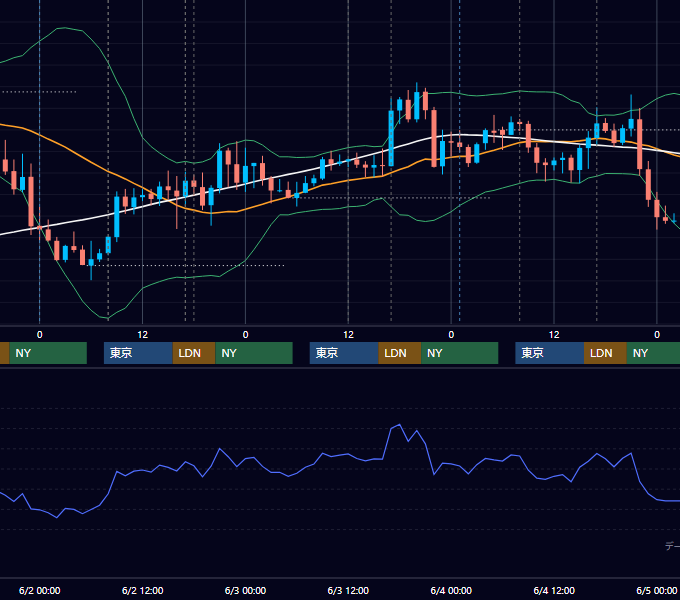This screenshot has height=600, width=680.
Task: Click the 6/4 12:00 time axis label
Action: pos(554,590)
